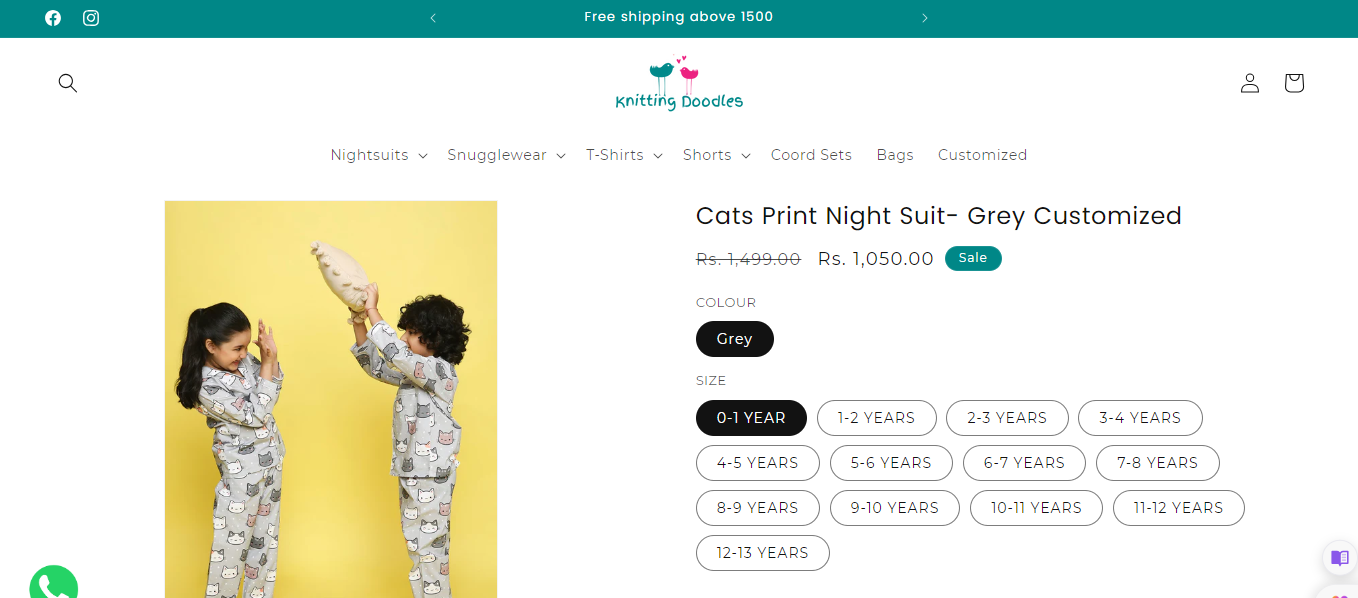Choose size 5-6 YEARS
Viewport: 1358px width, 598px height.
point(890,463)
